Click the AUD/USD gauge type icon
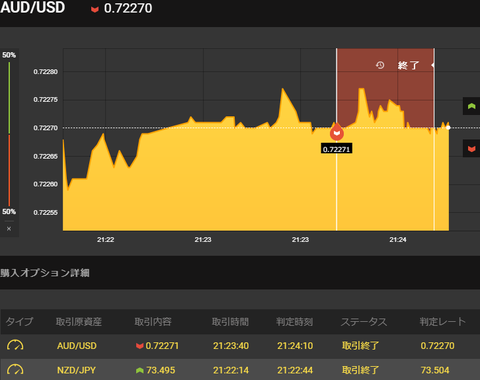 [x=15, y=345]
